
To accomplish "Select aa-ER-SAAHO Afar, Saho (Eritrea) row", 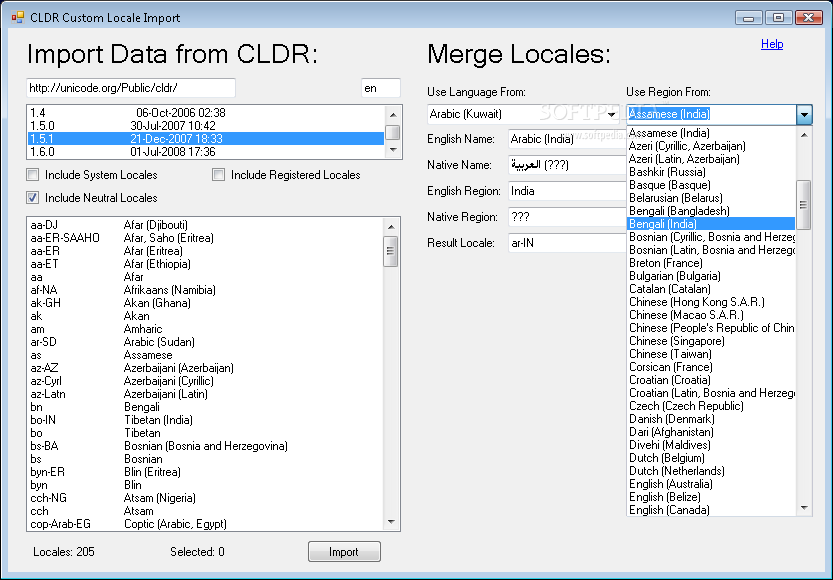I will 206,237.
